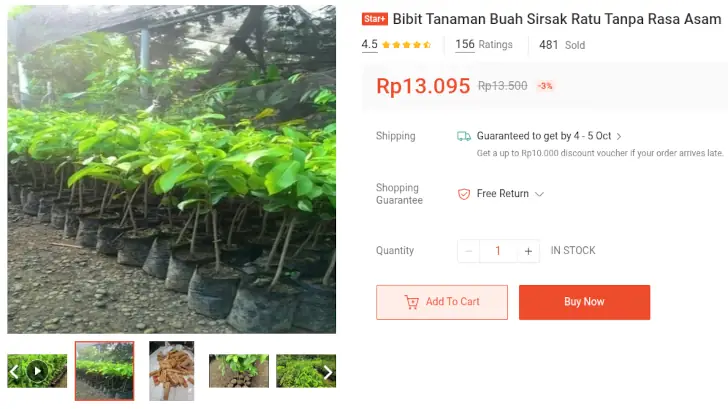Screen dimensions: 728x409
Task: Click the shipping truck icon
Action: tap(464, 136)
